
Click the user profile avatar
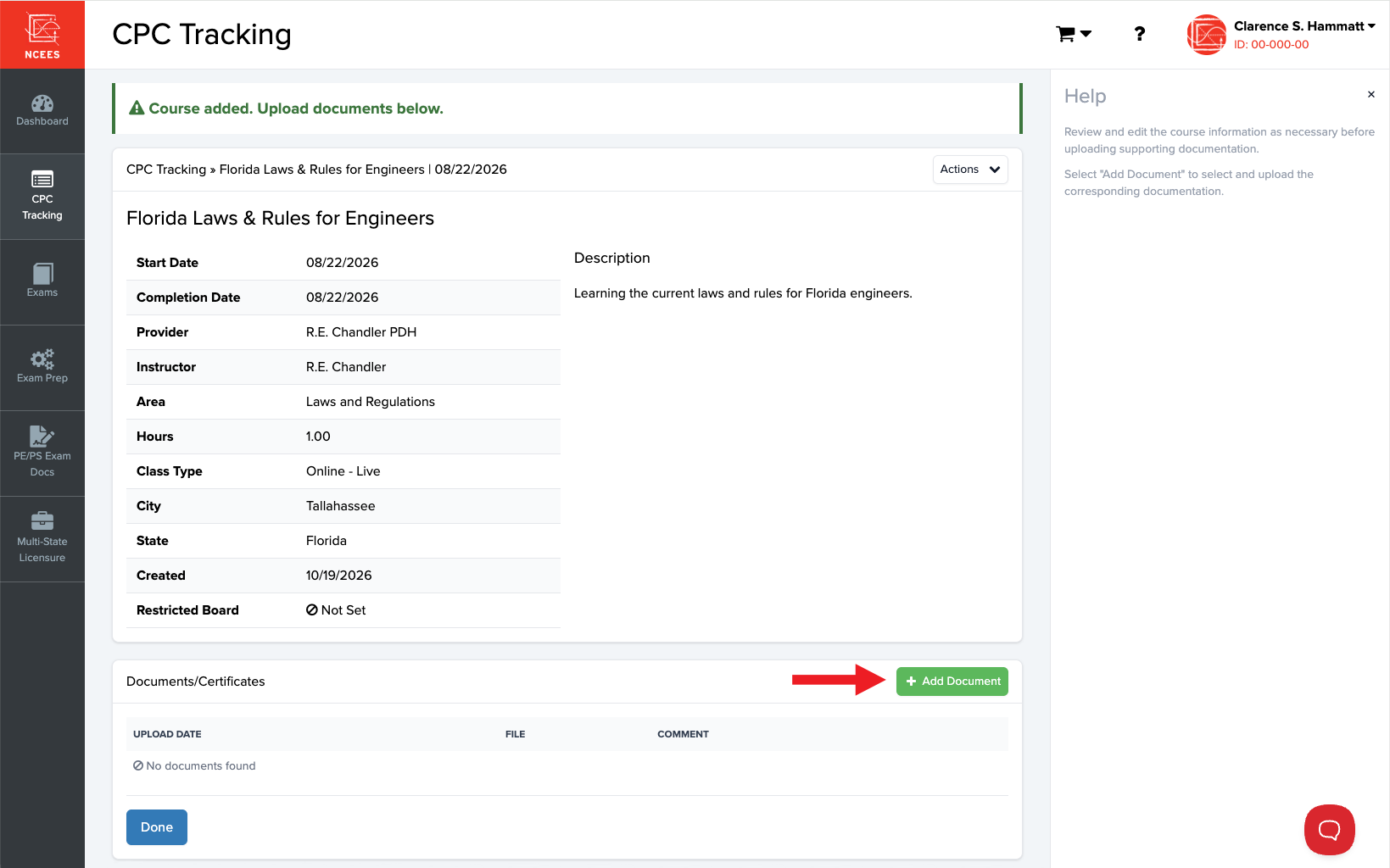point(1207,35)
